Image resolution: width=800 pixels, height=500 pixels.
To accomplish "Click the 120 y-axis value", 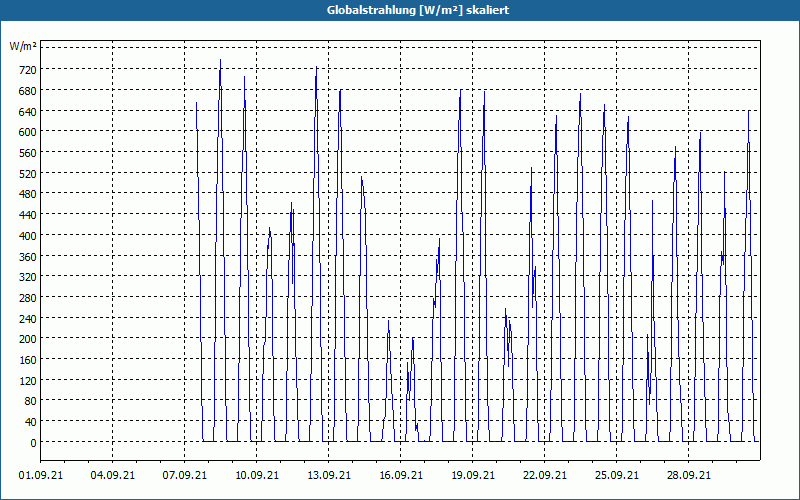I will [28, 381].
